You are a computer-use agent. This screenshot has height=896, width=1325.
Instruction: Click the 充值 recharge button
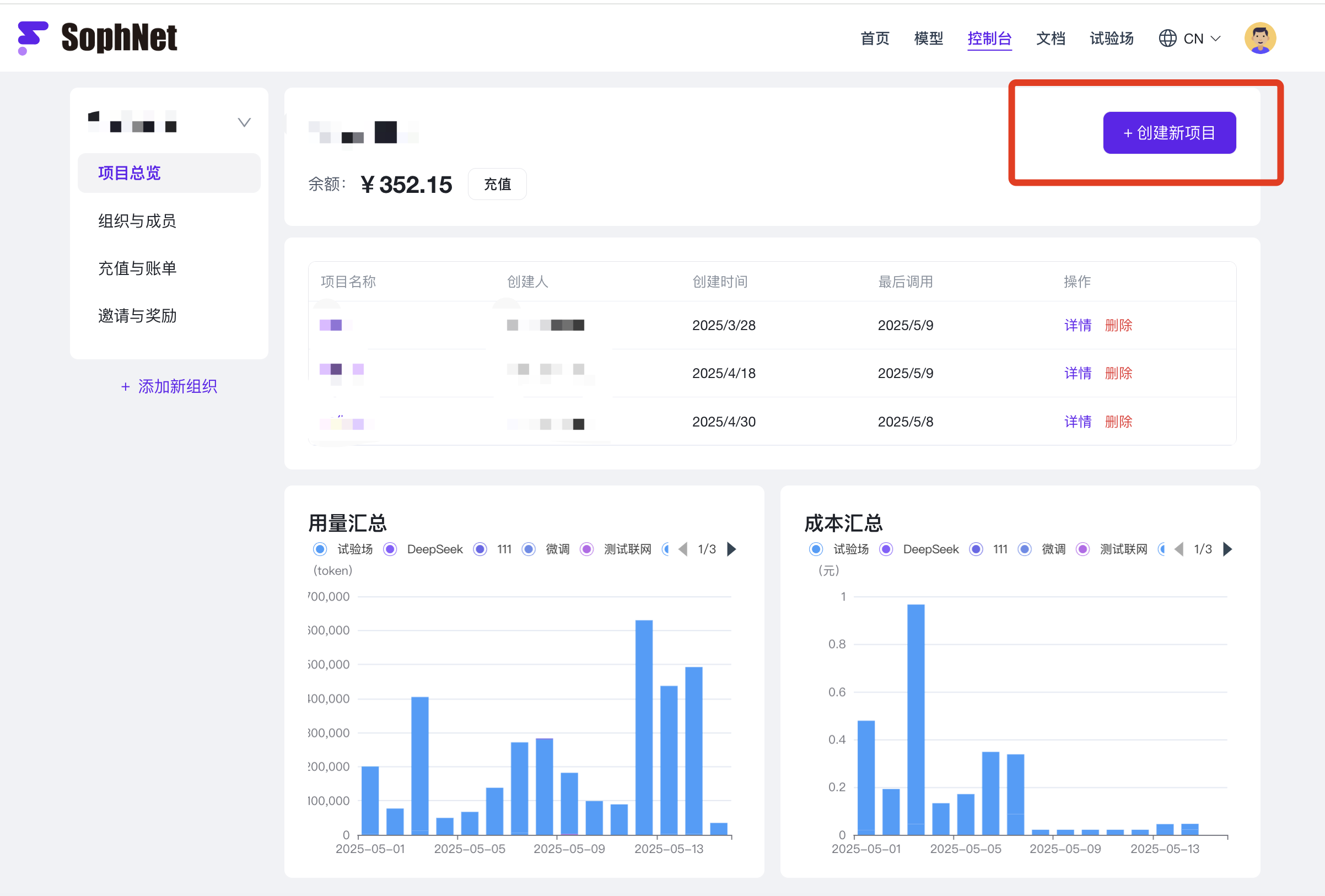497,184
